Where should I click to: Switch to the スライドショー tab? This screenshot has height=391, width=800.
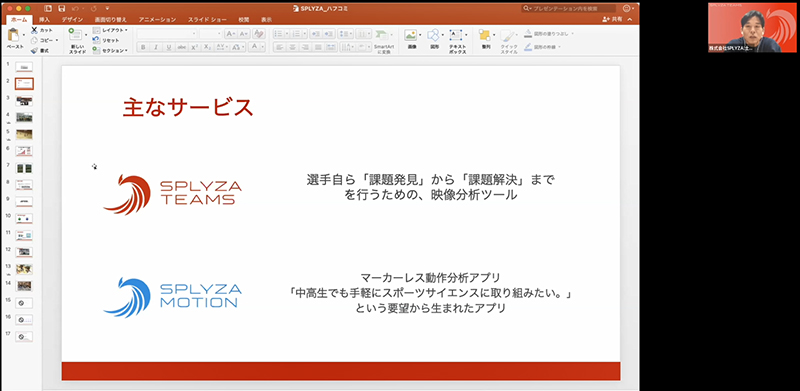(x=207, y=19)
